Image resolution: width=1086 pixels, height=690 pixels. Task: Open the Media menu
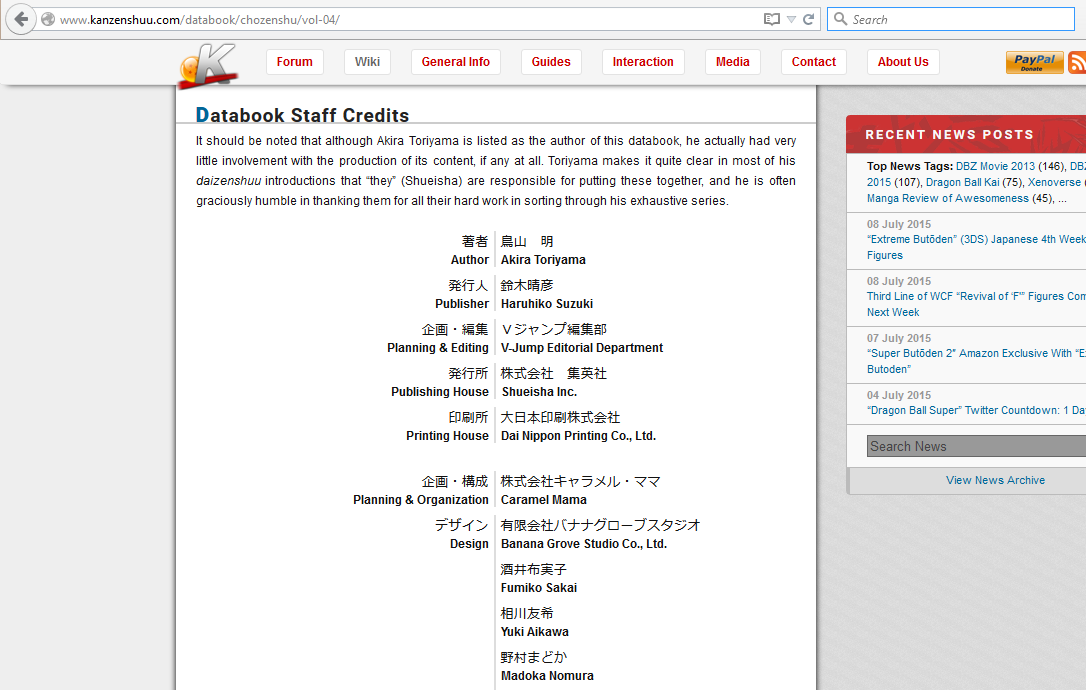[x=733, y=62]
